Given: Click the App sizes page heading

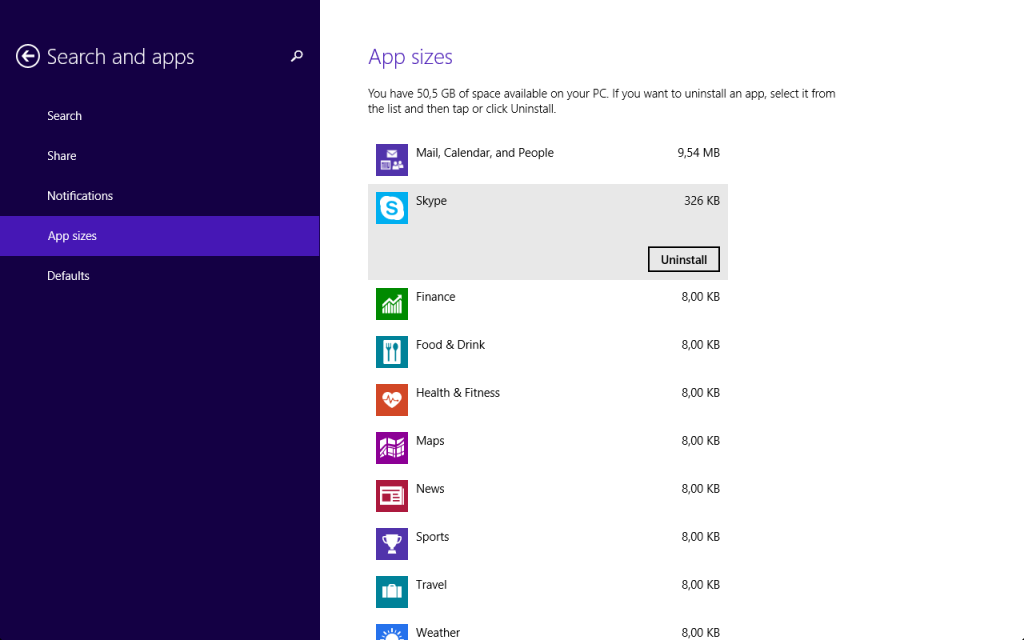Looking at the screenshot, I should [x=410, y=57].
